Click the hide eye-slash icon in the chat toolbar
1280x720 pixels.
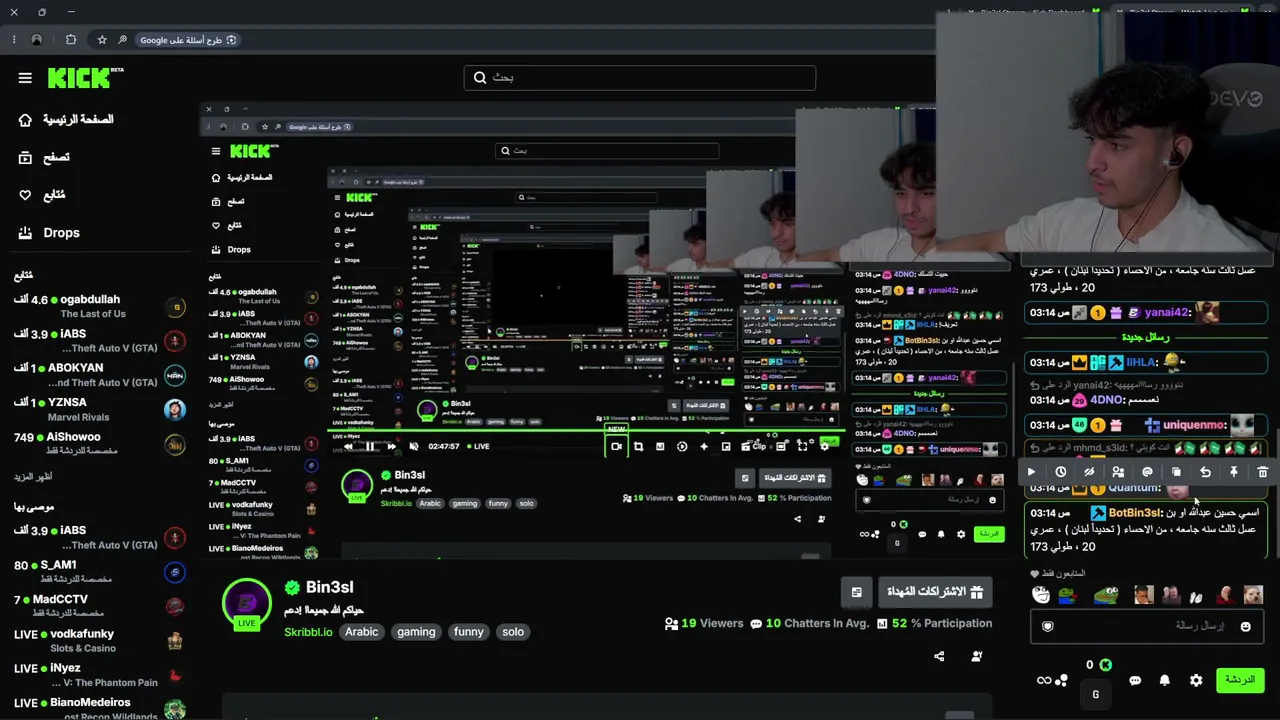(x=1089, y=472)
